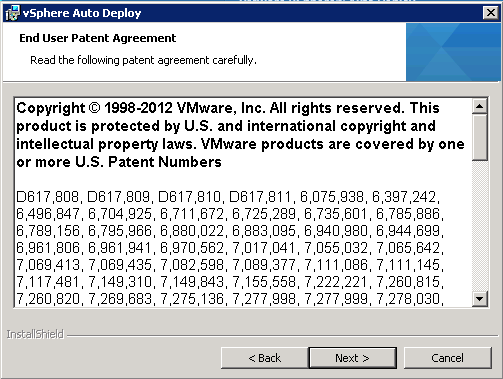Click the bold copyright paragraph in text box
This screenshot has width=503, height=379.
coord(240,135)
